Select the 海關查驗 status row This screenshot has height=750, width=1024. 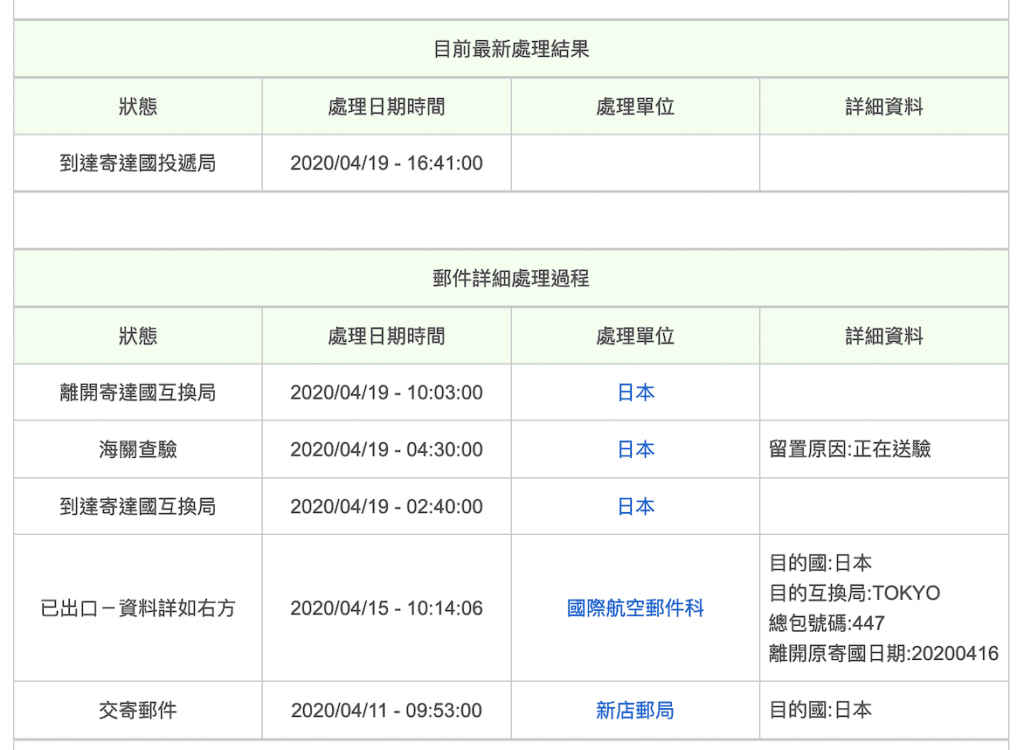click(136, 449)
